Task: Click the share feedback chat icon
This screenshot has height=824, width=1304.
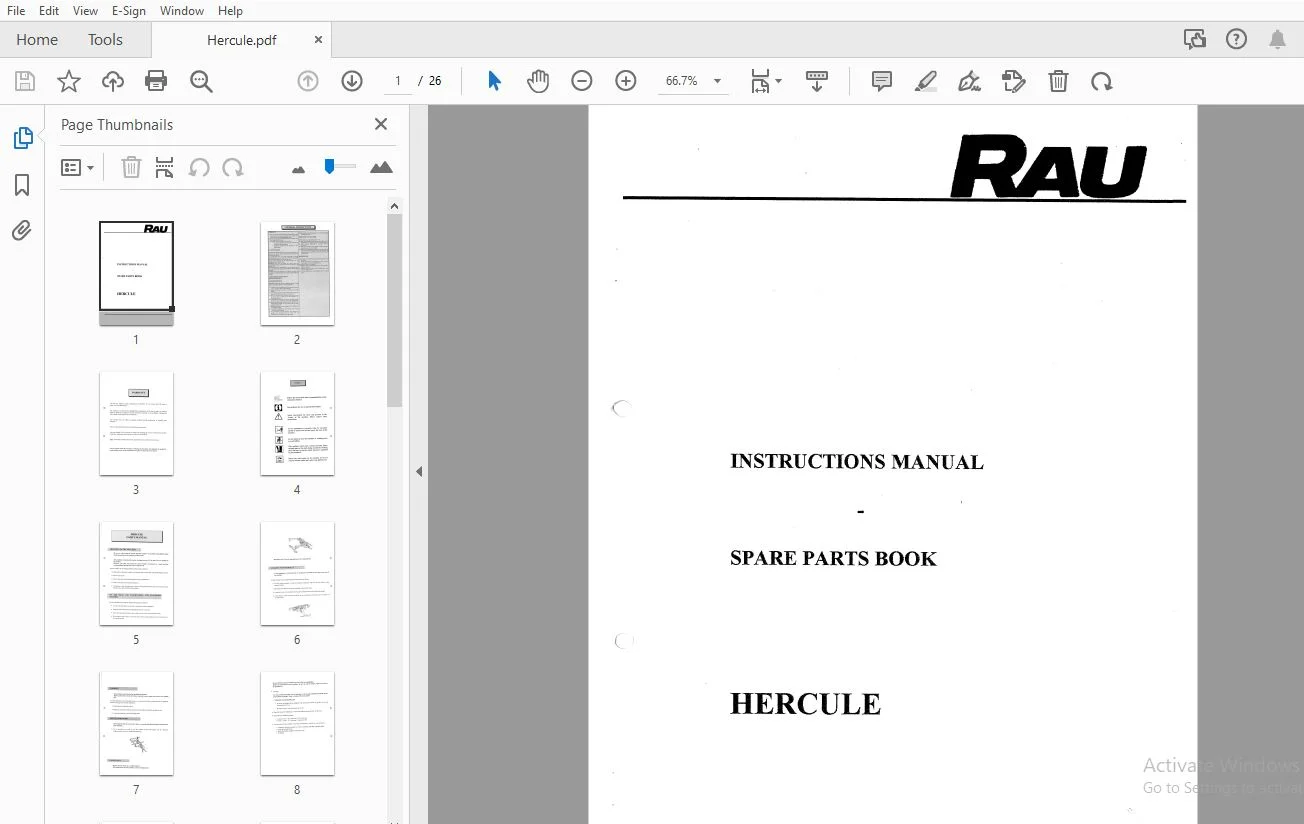Action: pyautogui.click(x=1194, y=40)
